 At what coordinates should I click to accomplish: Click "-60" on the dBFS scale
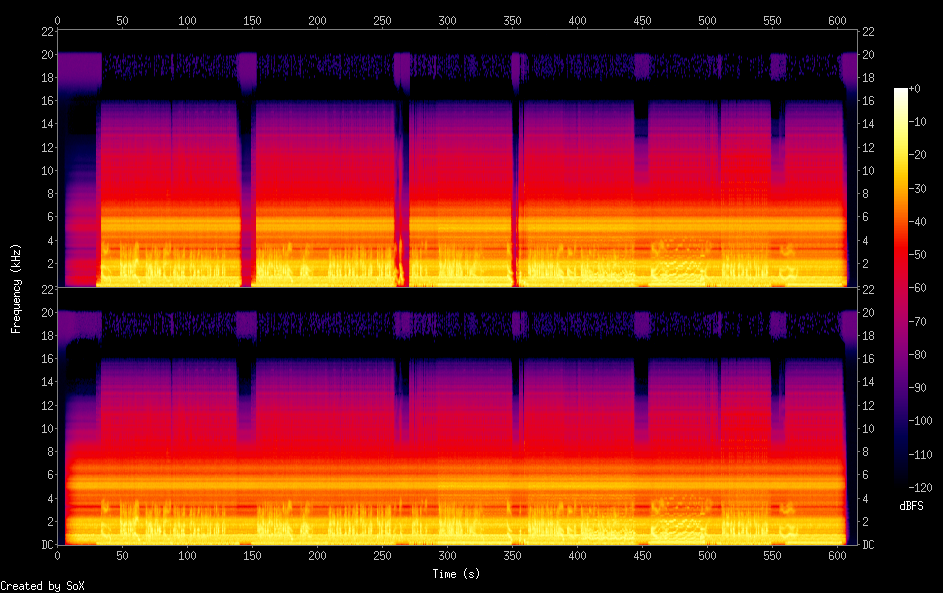click(x=918, y=287)
